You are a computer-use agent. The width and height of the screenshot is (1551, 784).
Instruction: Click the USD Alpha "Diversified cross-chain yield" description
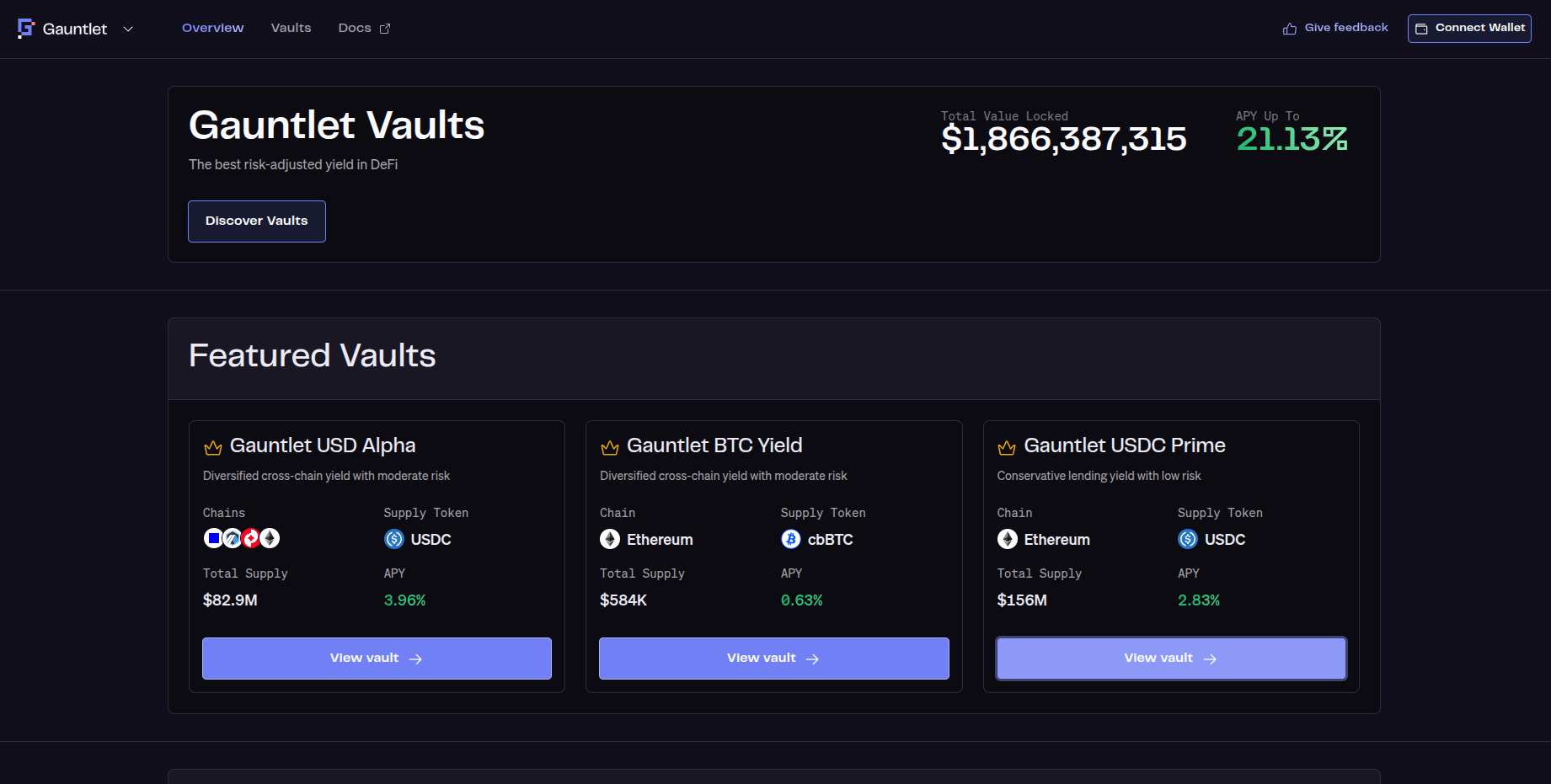(327, 476)
